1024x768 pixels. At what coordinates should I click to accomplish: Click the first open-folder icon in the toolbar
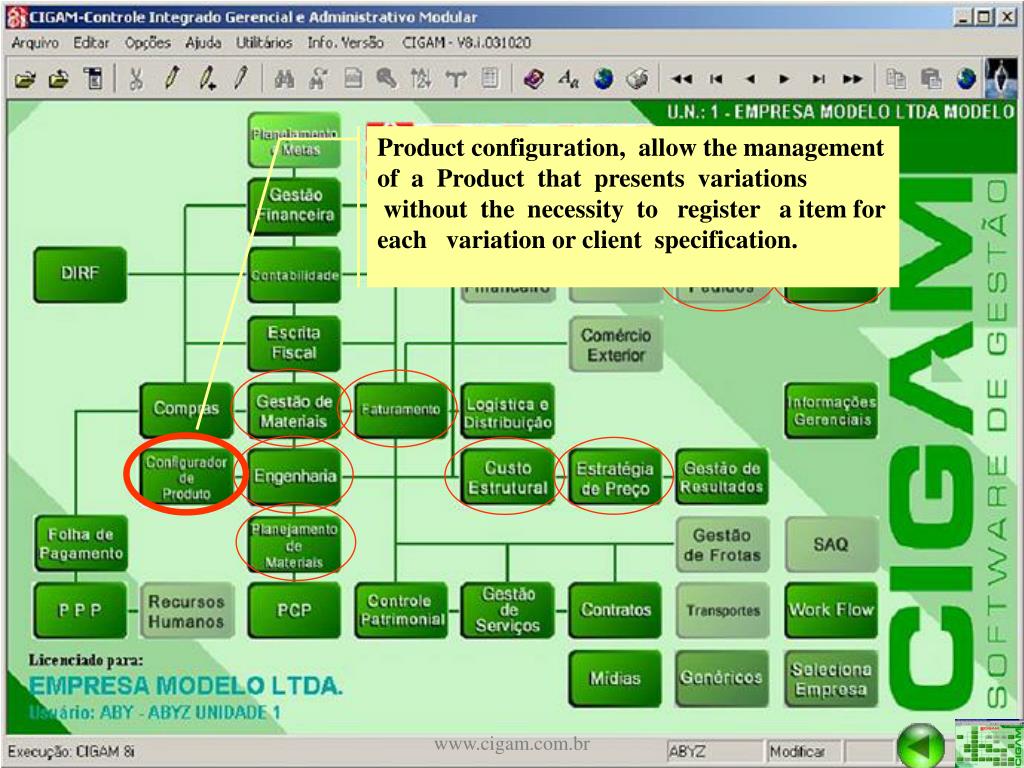click(25, 79)
